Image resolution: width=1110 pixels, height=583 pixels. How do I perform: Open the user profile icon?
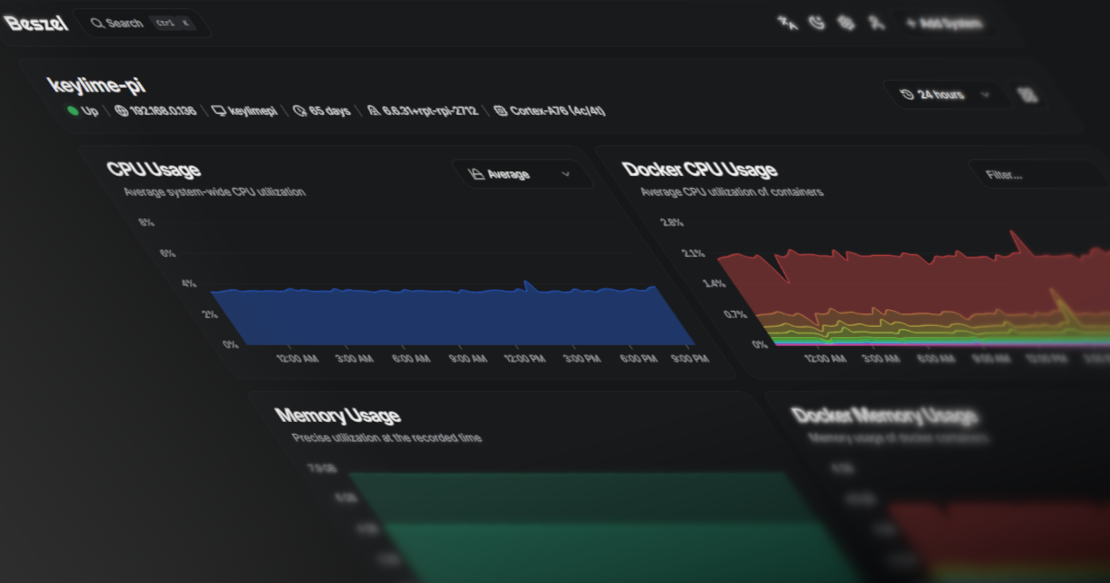pyautogui.click(x=877, y=23)
